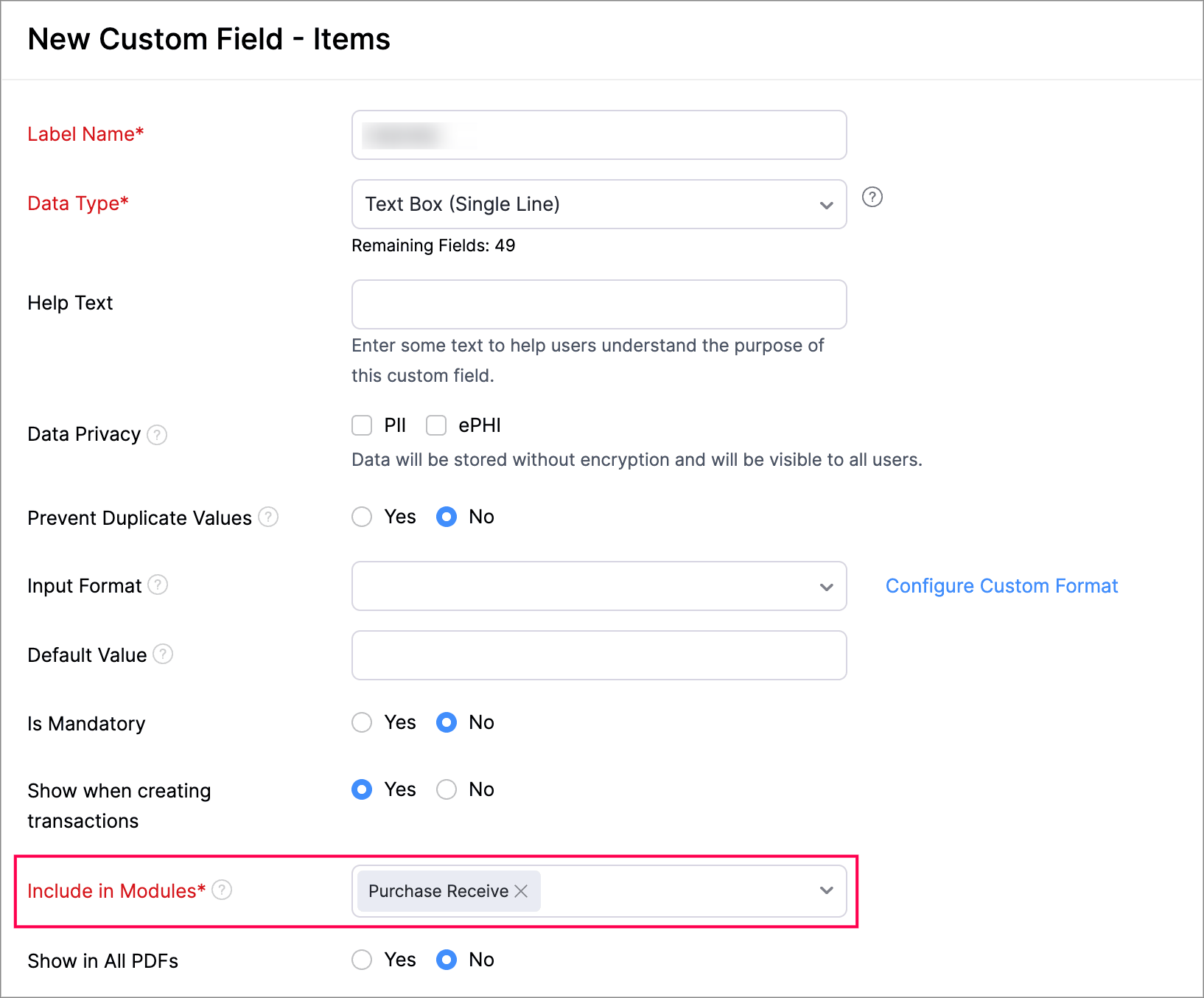
Task: Click Configure Custom Format link
Action: [x=1001, y=586]
